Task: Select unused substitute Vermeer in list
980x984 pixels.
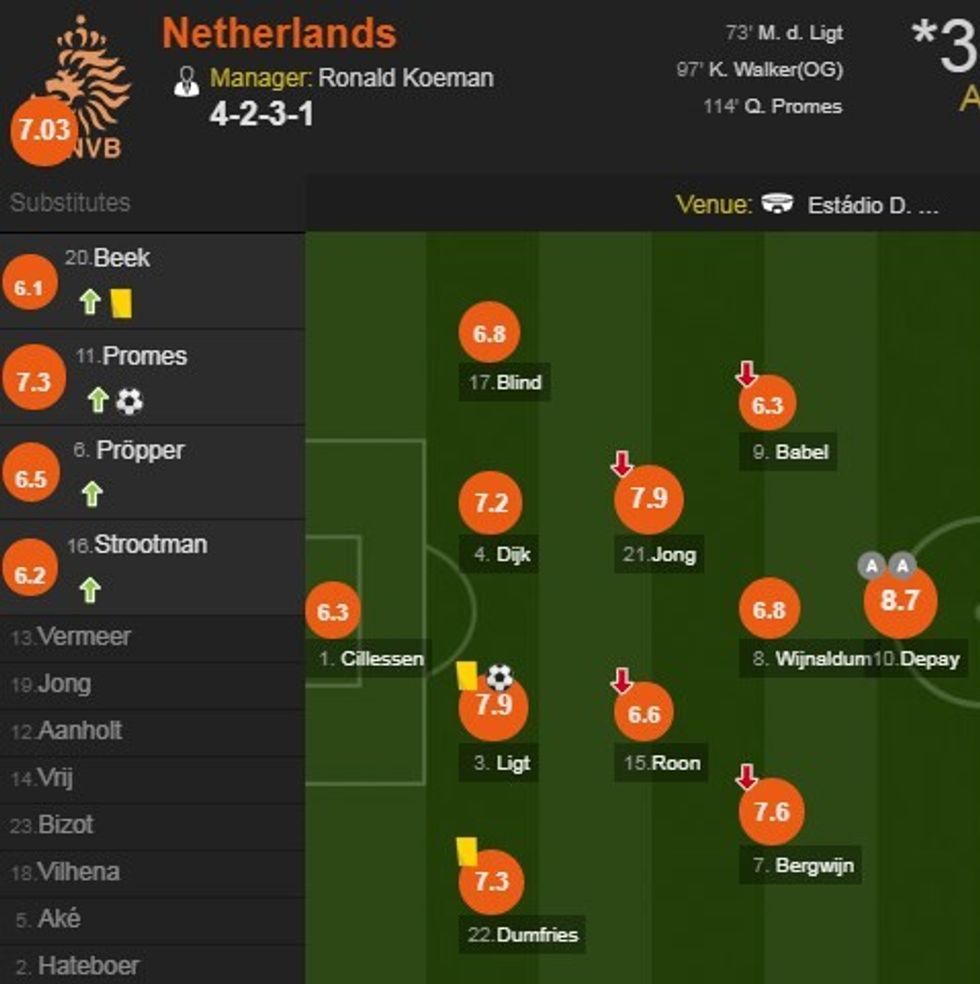Action: pyautogui.click(x=82, y=637)
